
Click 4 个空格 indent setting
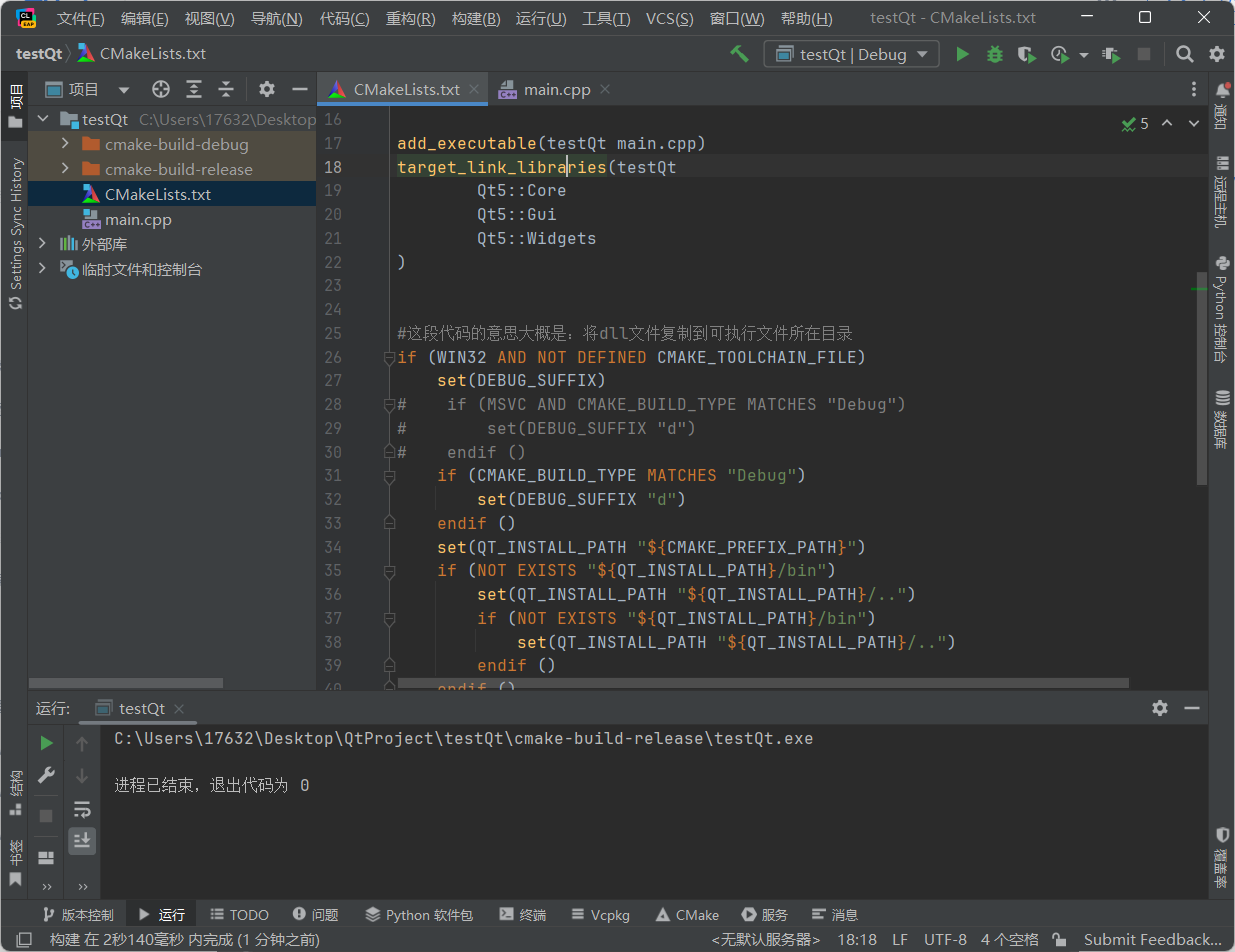point(1010,939)
